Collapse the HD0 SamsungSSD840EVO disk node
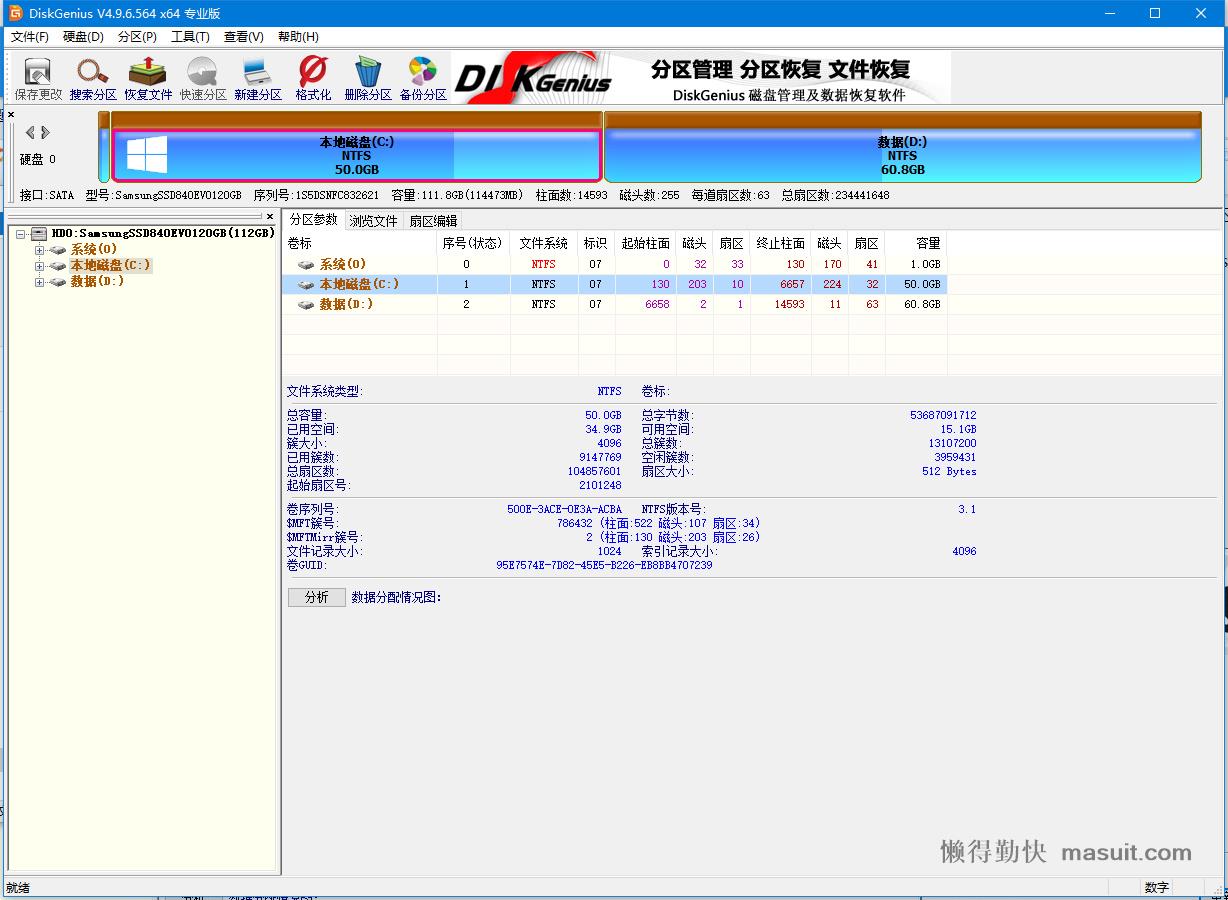The width and height of the screenshot is (1228, 900). 21,234
